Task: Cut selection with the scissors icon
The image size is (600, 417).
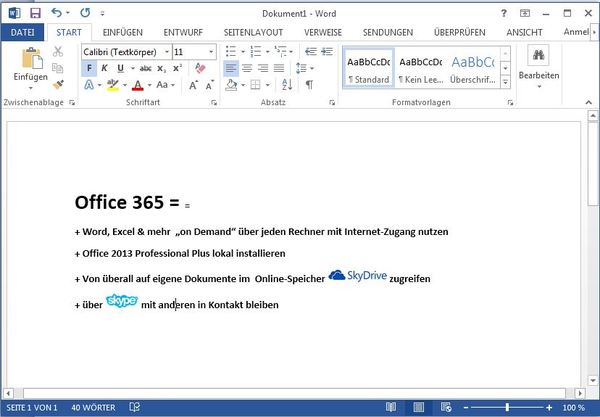Action: [x=58, y=51]
